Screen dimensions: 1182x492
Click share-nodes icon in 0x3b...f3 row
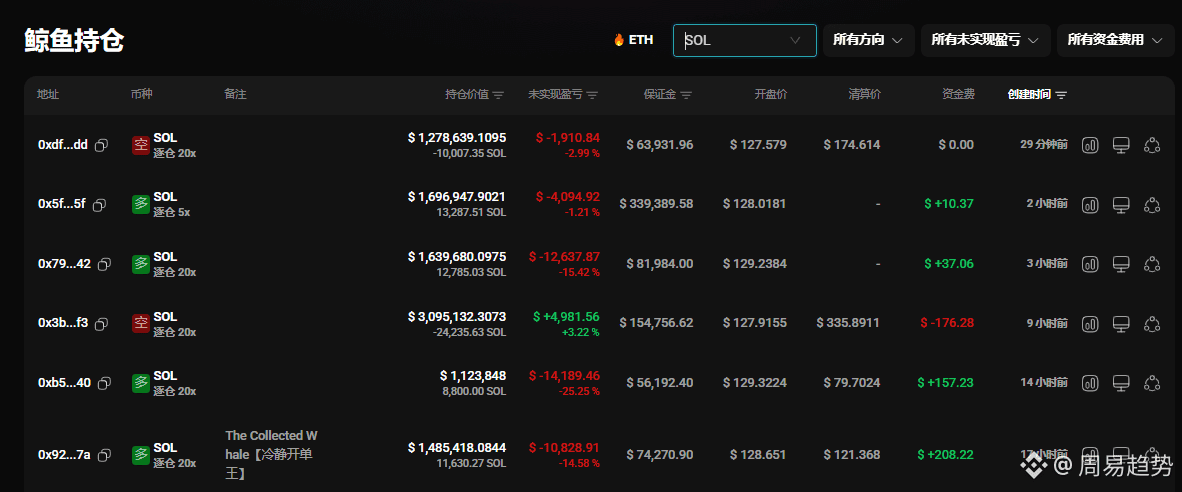pyautogui.click(x=1151, y=323)
